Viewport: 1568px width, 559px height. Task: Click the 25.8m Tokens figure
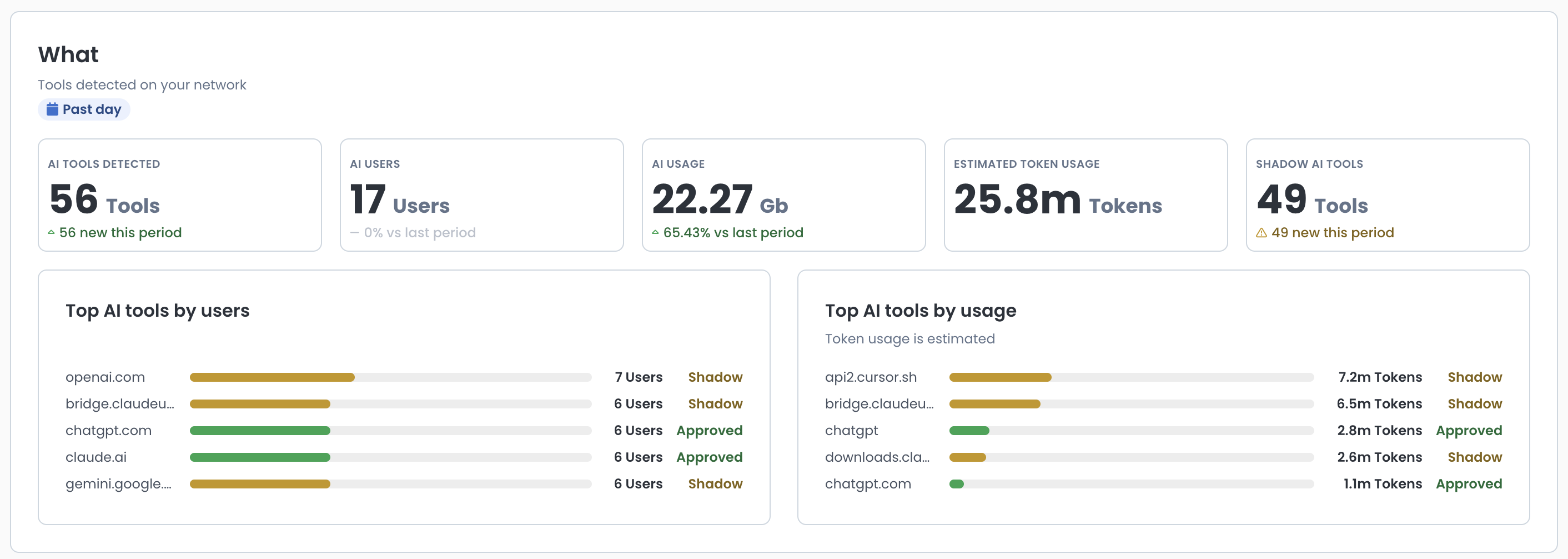[1058, 199]
